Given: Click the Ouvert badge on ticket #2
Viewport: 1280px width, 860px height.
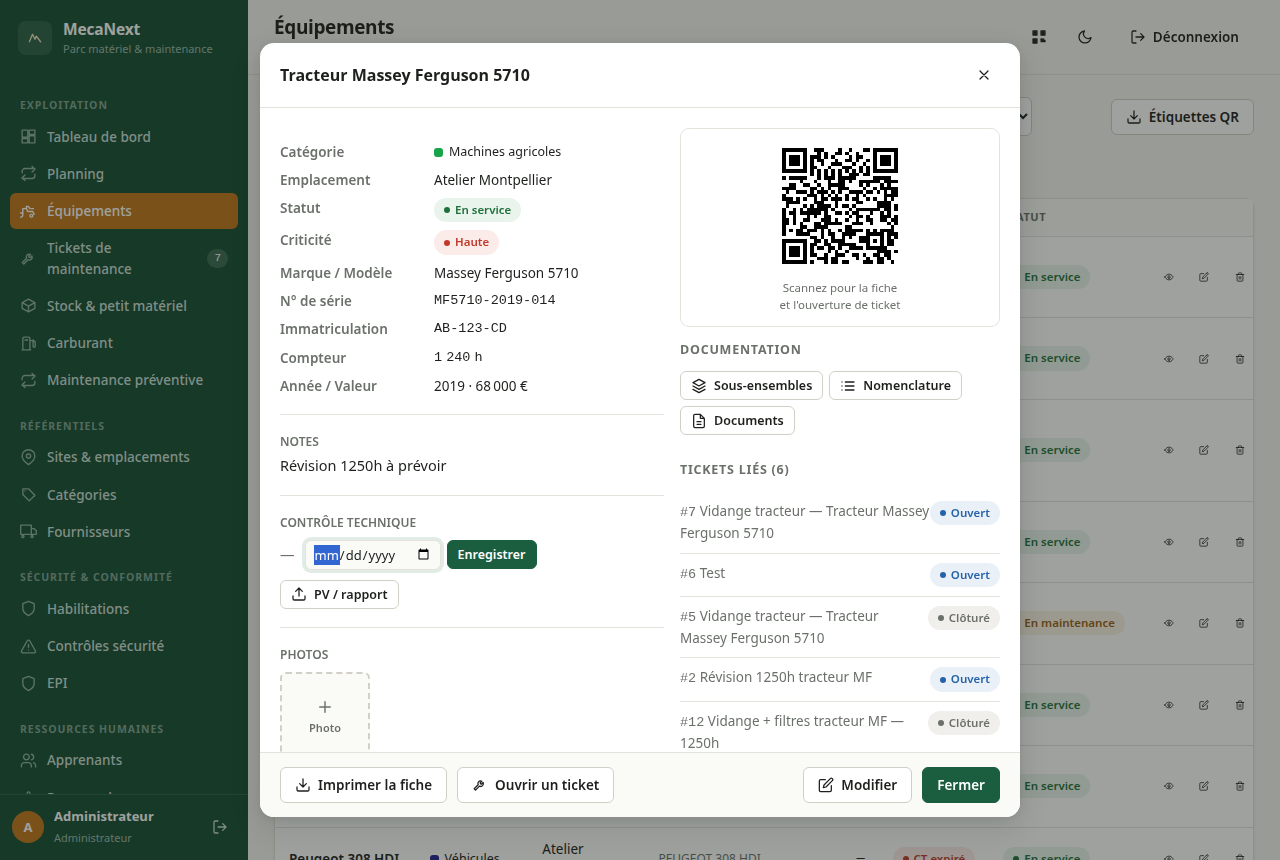Looking at the screenshot, I should tap(965, 679).
